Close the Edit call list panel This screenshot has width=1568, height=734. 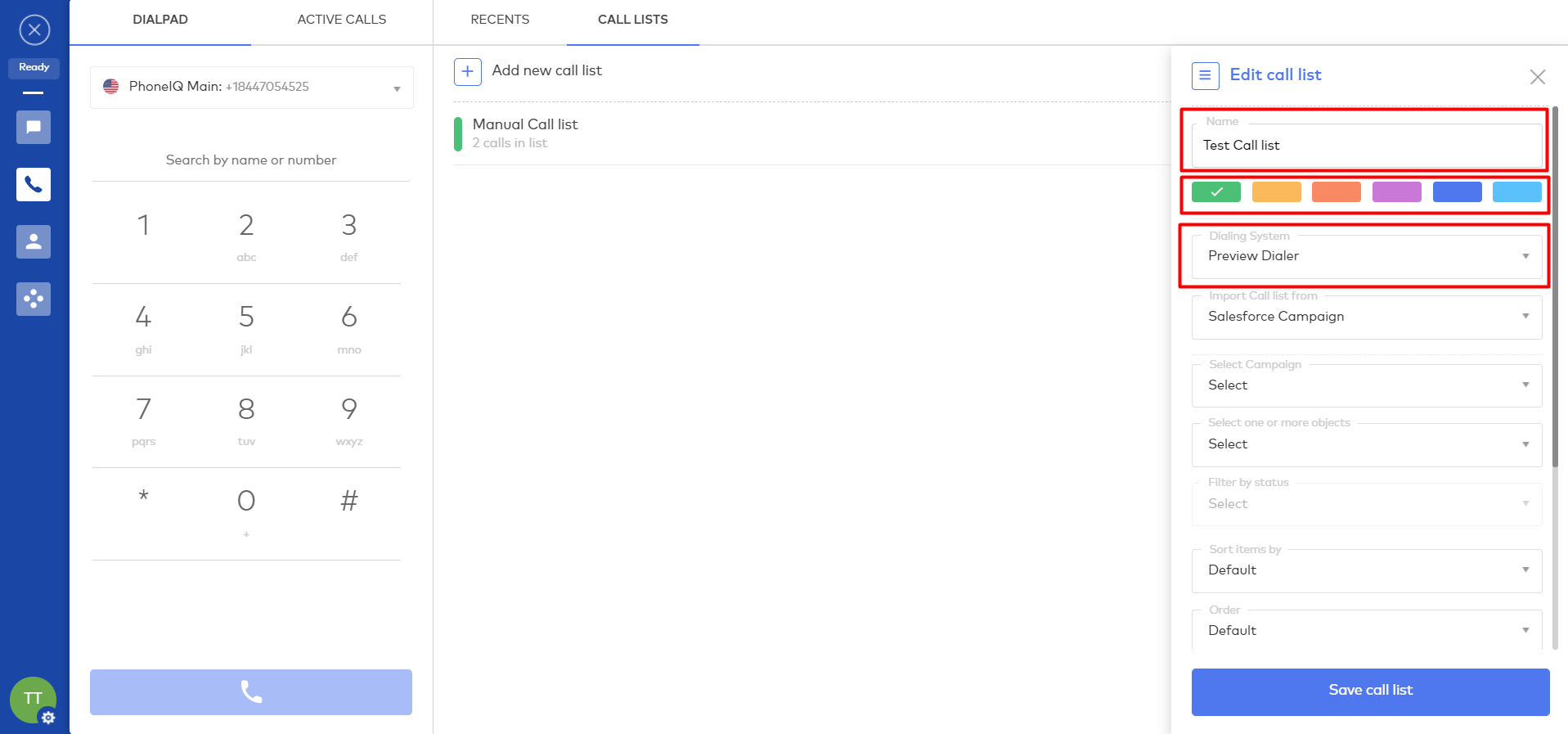click(1537, 77)
